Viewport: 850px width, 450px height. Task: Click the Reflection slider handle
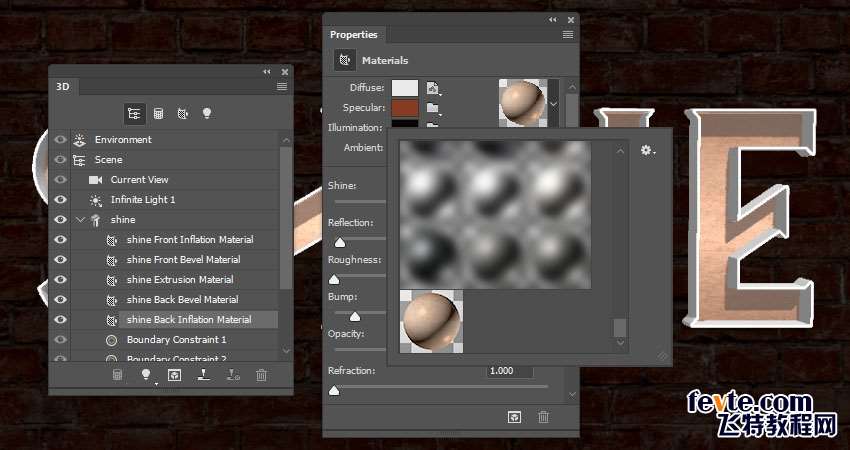(340, 242)
